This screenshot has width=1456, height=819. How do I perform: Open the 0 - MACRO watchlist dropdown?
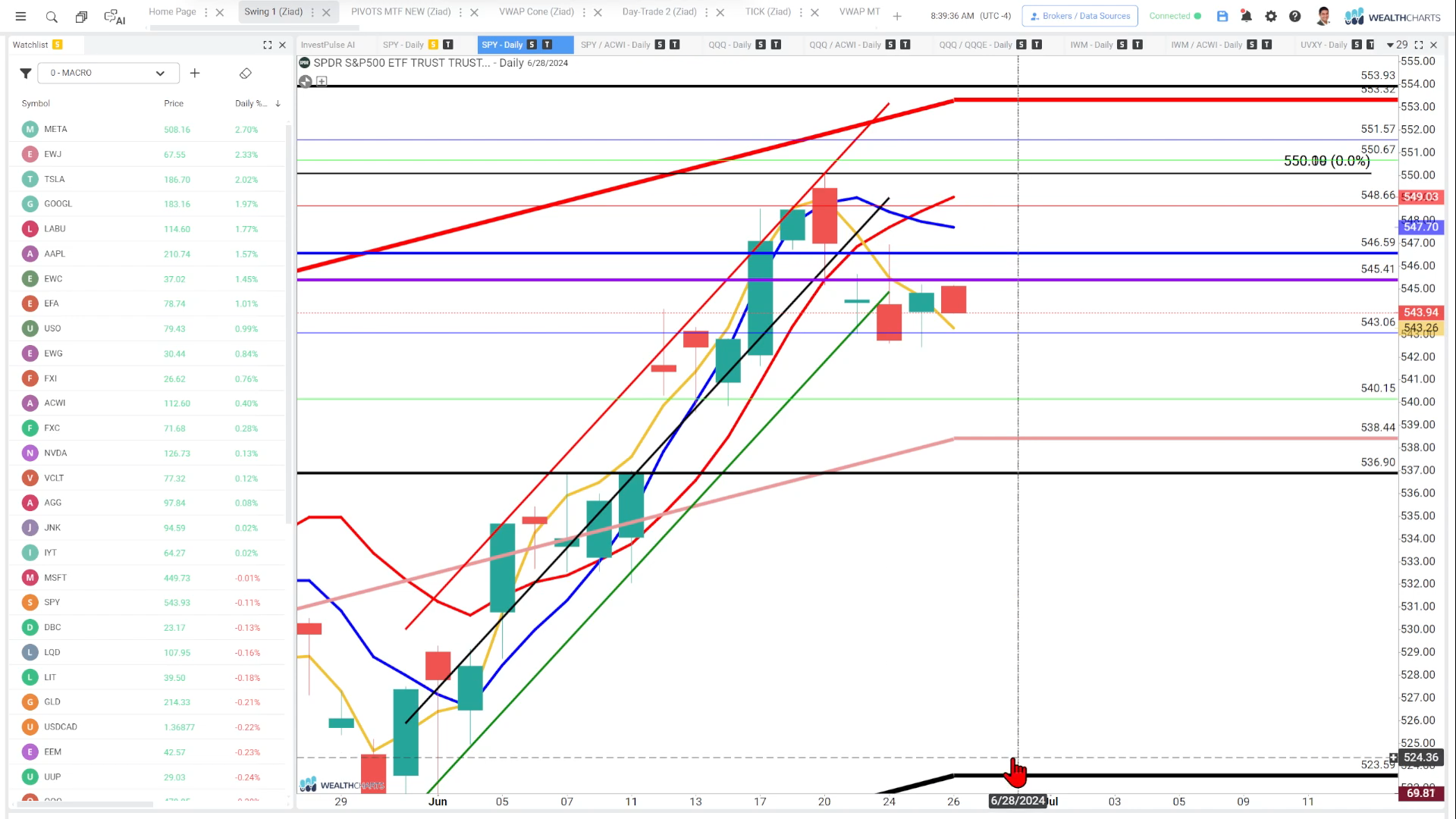point(108,73)
